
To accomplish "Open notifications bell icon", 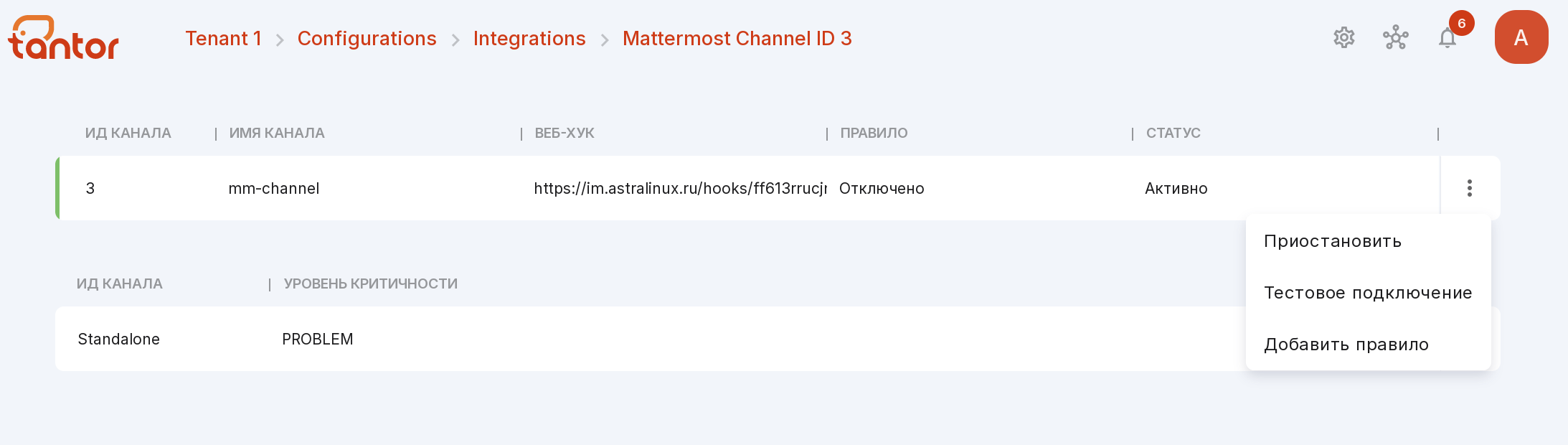I will (x=1447, y=38).
